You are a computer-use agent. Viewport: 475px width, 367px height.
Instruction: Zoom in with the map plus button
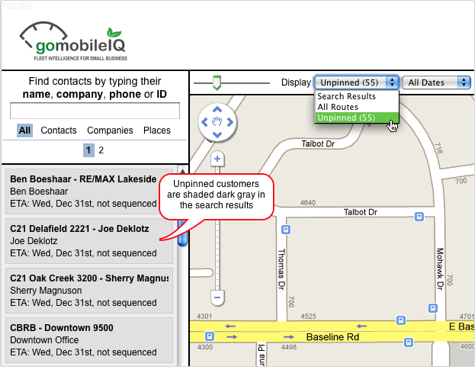point(217,159)
